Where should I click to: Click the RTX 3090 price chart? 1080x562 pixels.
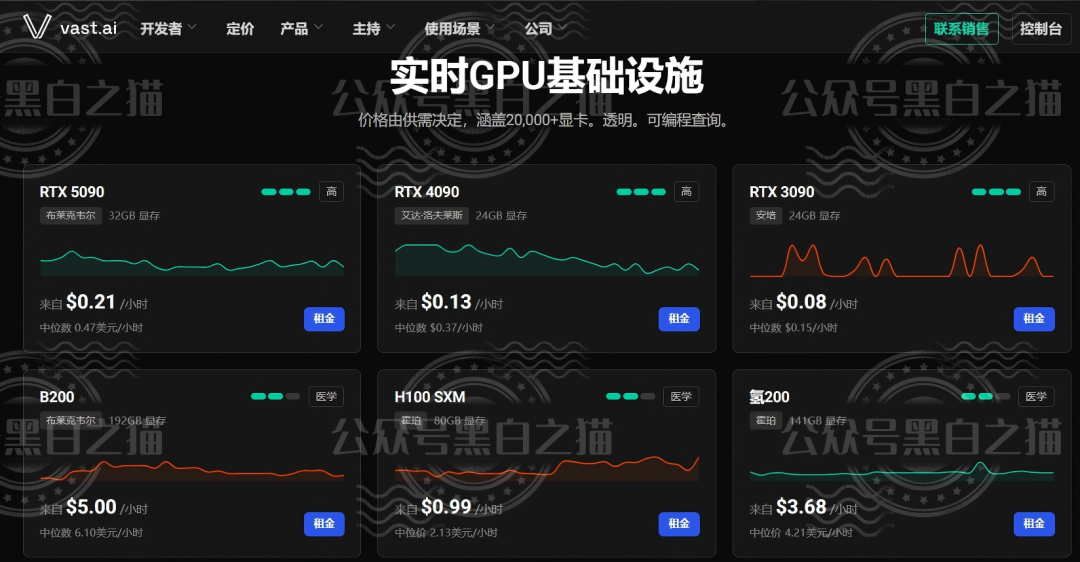pos(902,260)
